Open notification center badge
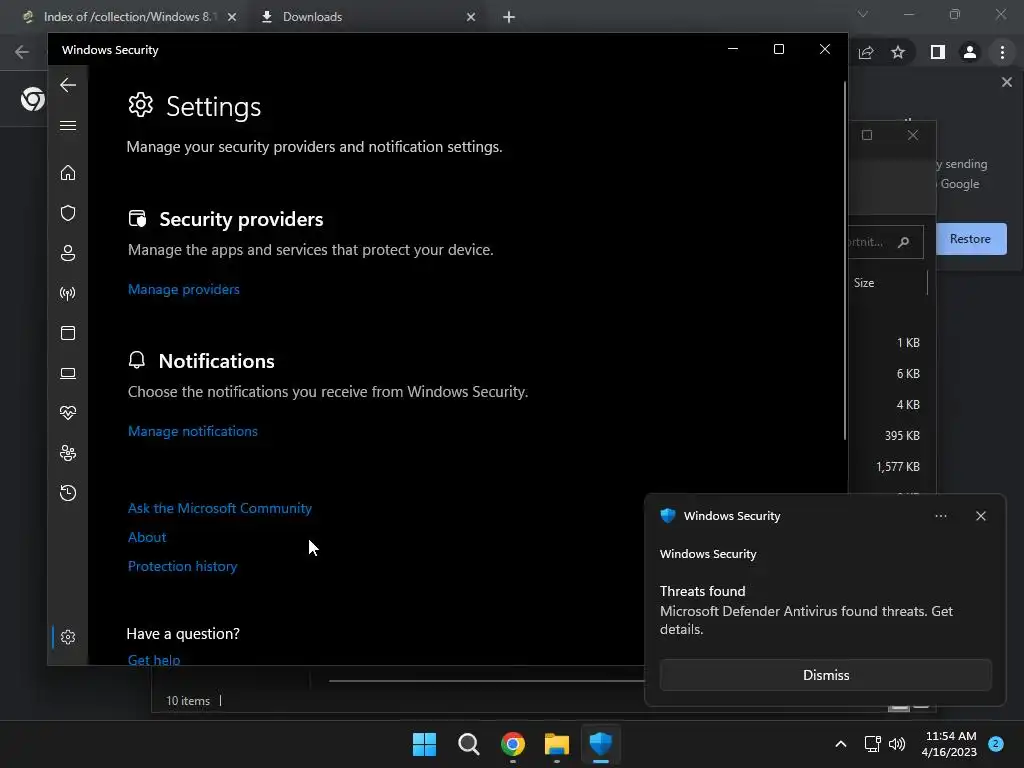The height and width of the screenshot is (768, 1024). (996, 744)
